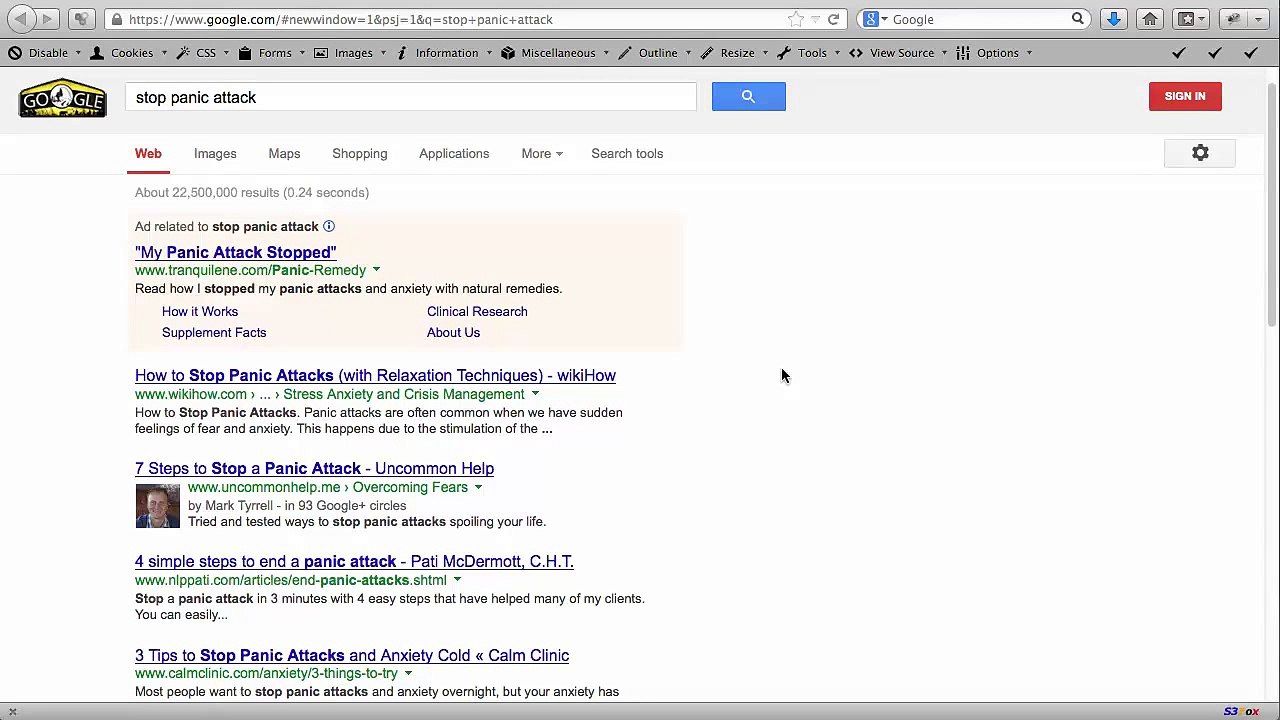
Task: Click the tab groups button beside navigation arrows
Action: [82, 19]
